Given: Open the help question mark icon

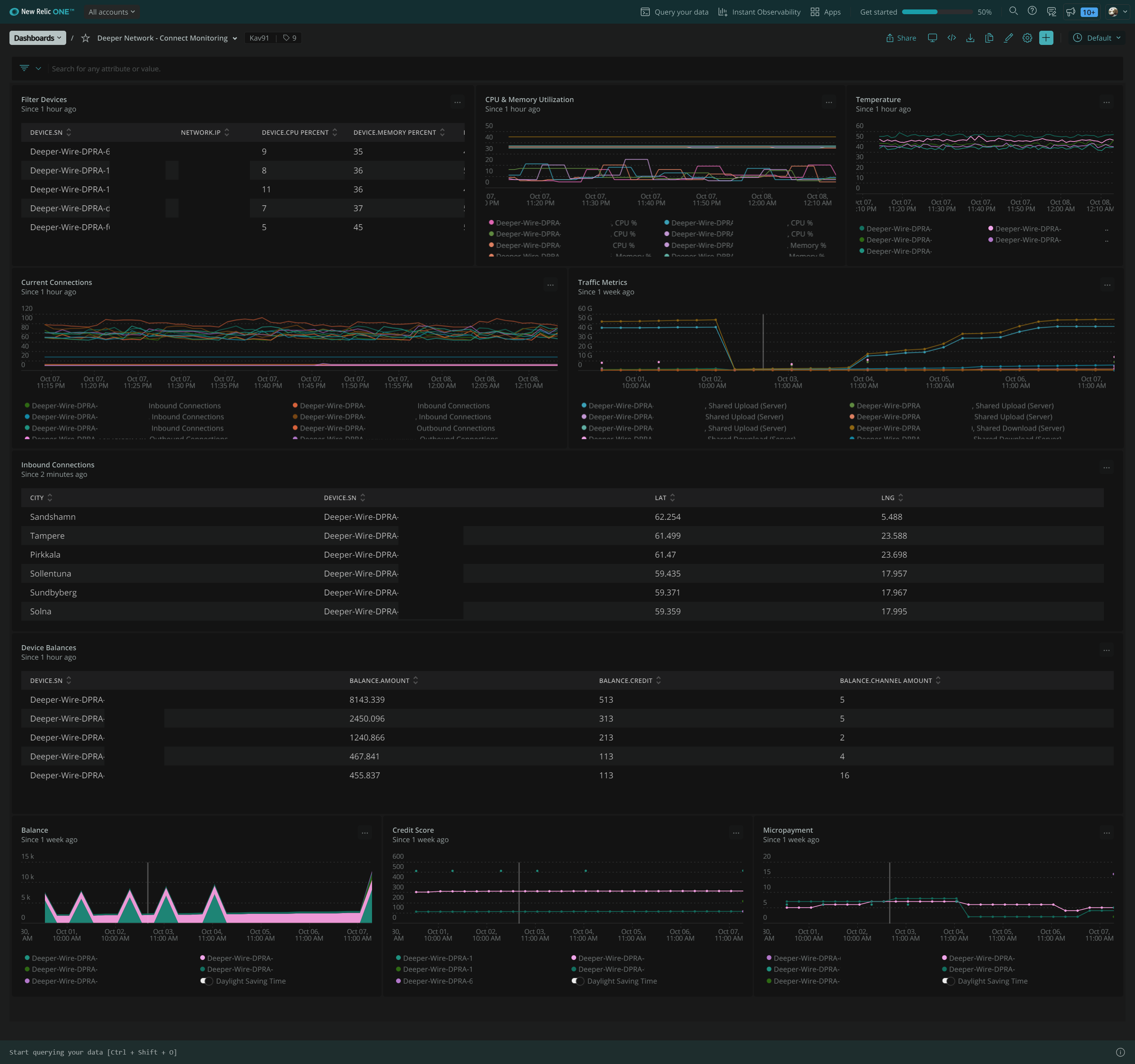Looking at the screenshot, I should point(1032,11).
